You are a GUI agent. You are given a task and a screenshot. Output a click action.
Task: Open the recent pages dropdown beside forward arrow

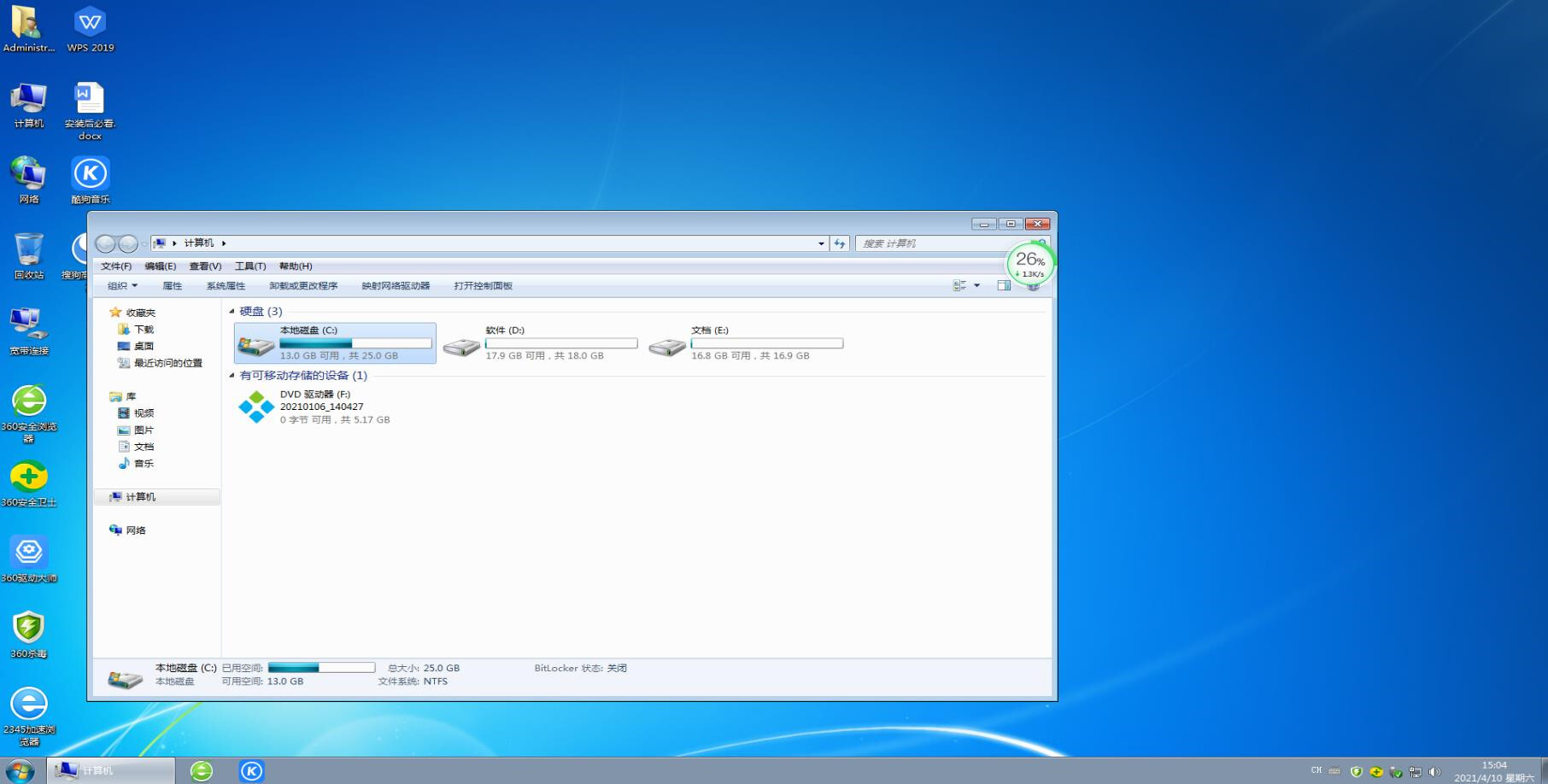[x=144, y=244]
